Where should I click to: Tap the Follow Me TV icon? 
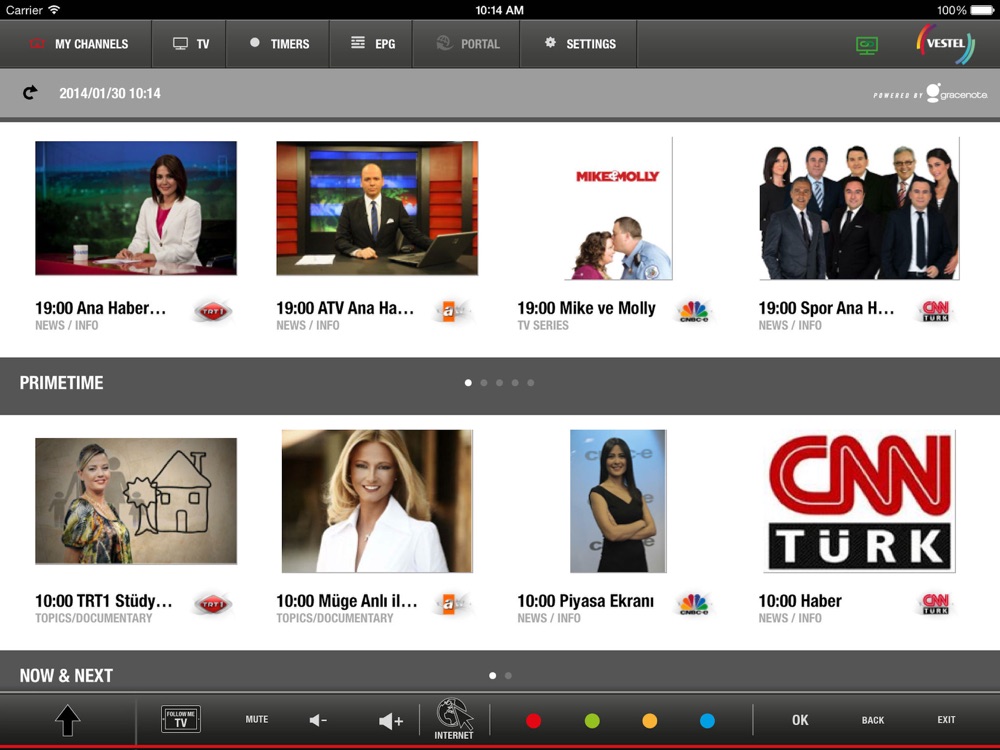tap(181, 719)
